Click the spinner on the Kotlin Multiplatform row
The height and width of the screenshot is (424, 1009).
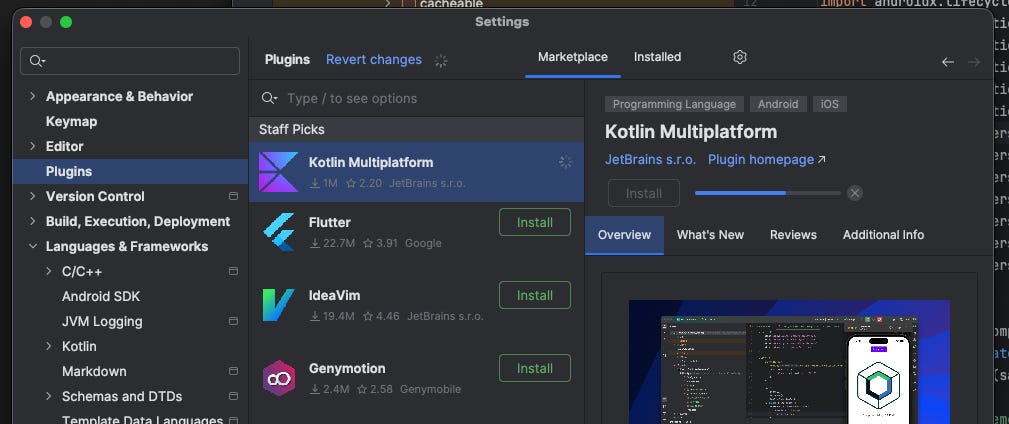tap(565, 162)
